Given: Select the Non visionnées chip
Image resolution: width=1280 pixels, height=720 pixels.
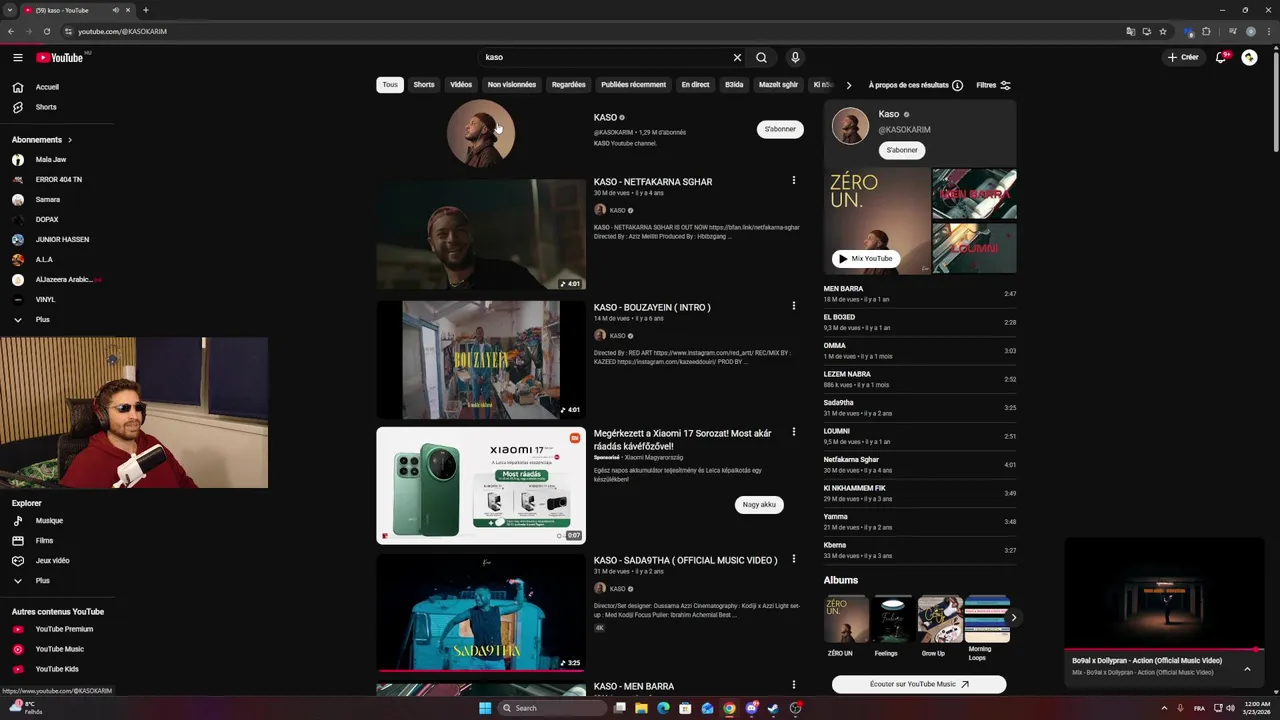Looking at the screenshot, I should click(x=512, y=85).
